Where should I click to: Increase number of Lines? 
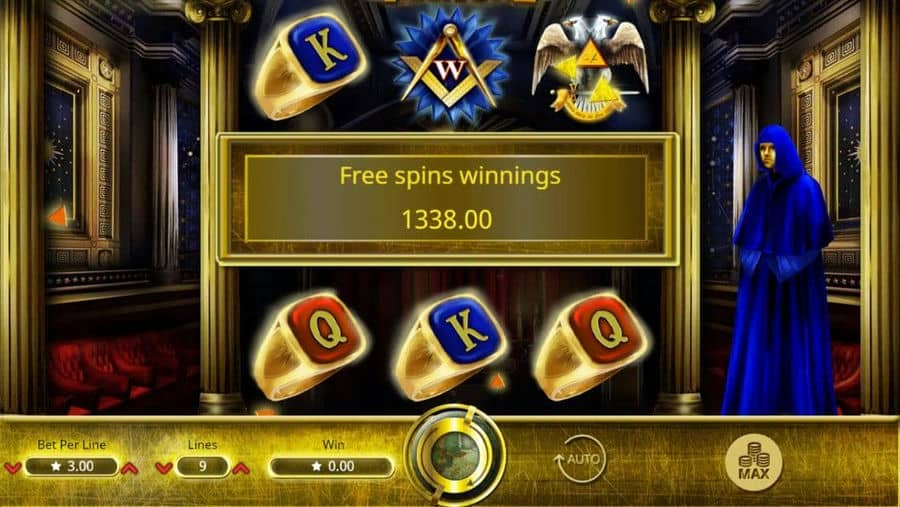click(240, 467)
